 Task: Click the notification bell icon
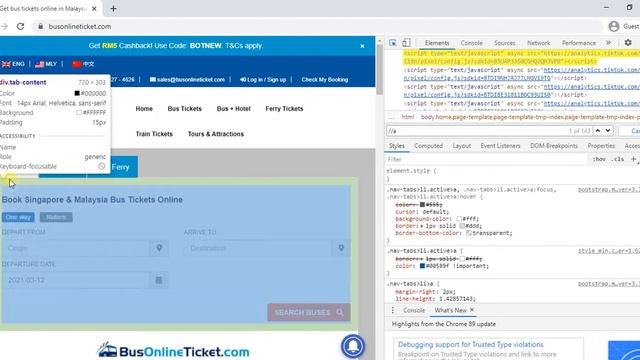point(353,346)
